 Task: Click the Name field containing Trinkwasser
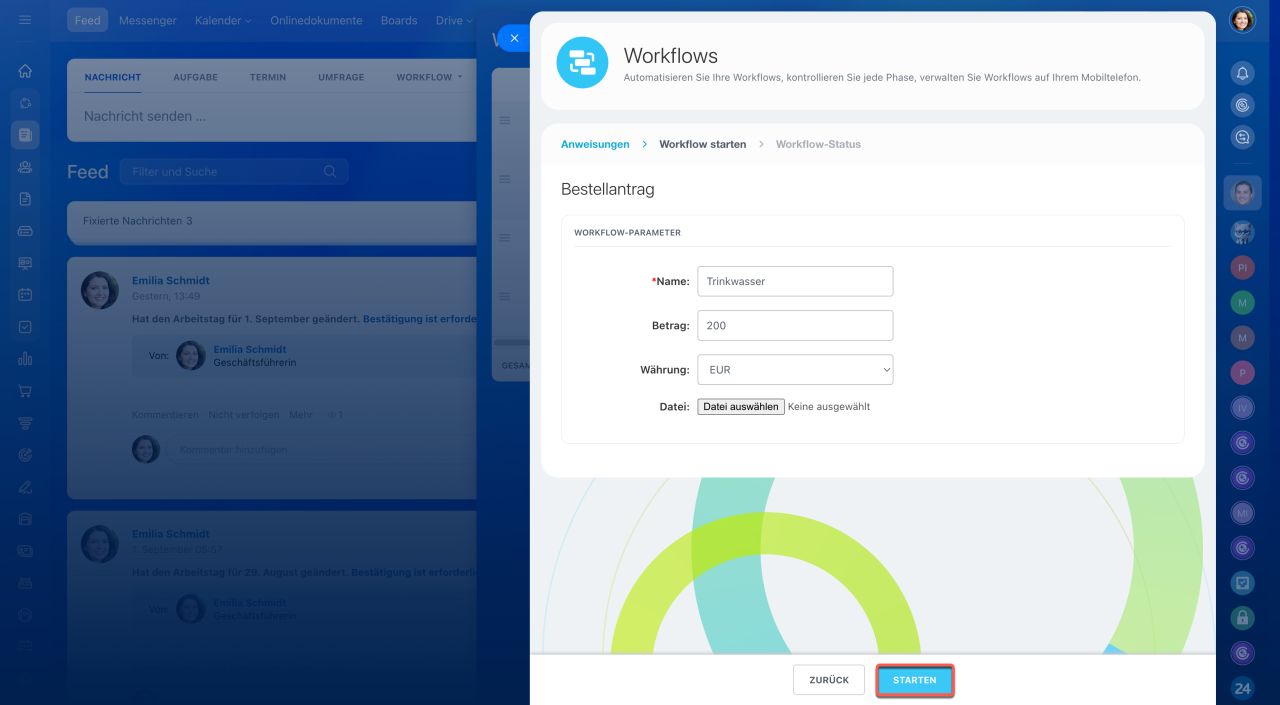pyautogui.click(x=795, y=281)
